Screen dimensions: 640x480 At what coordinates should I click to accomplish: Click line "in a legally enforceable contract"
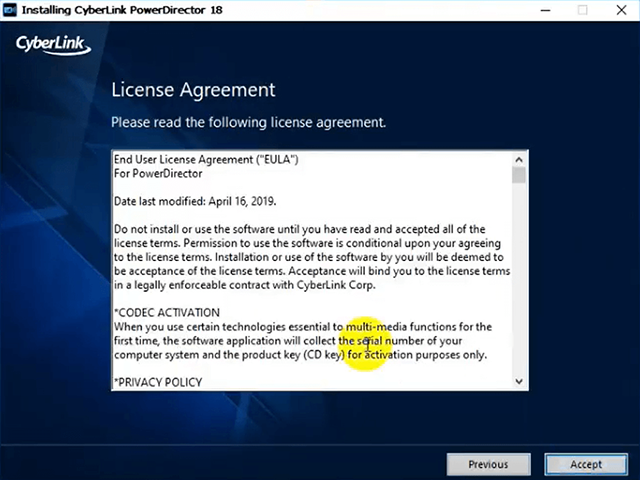[x=244, y=285]
